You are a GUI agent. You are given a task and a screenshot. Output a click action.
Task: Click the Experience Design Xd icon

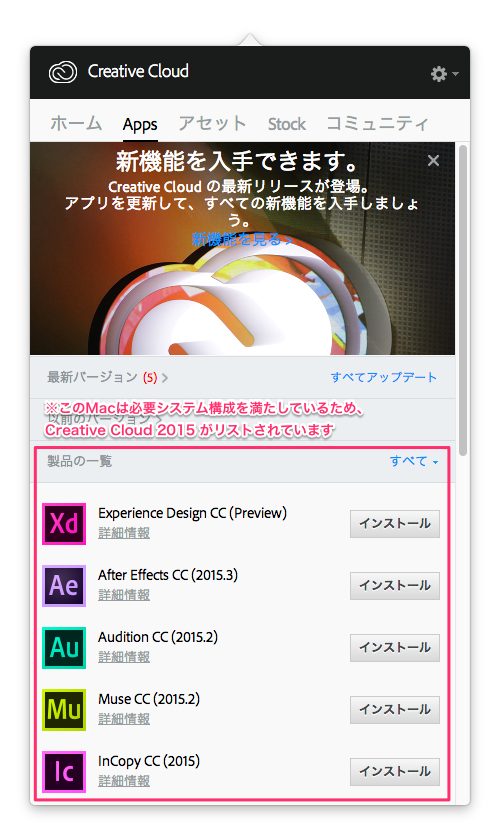(64, 524)
